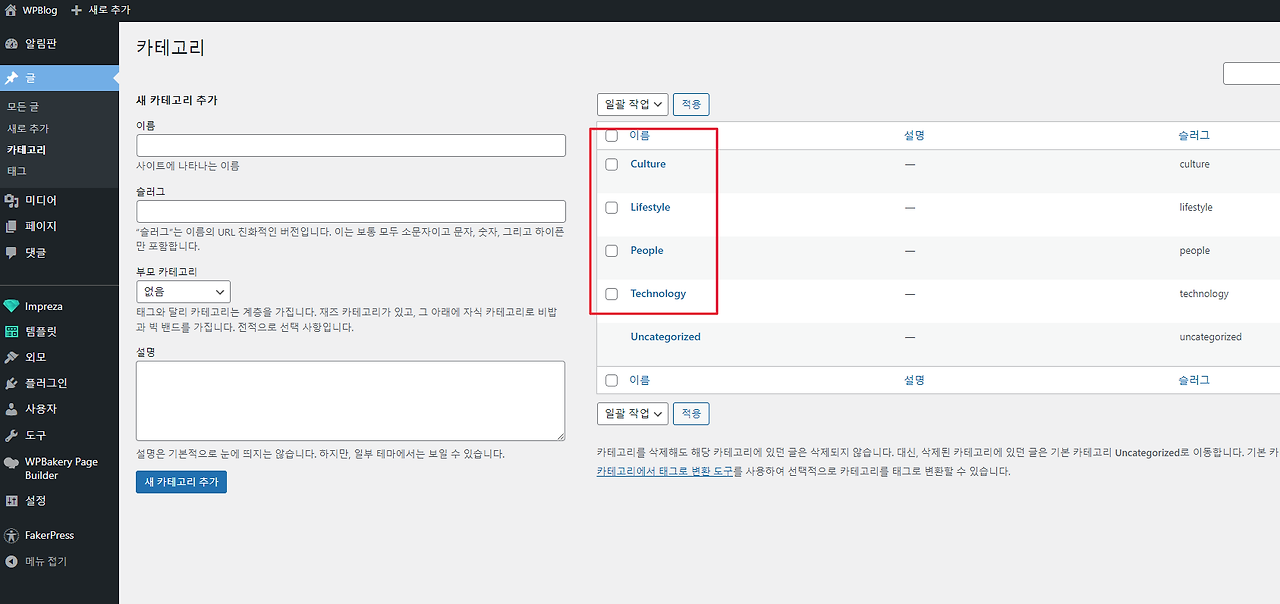1280x604 pixels.
Task: Open 모든 글 submenu item
Action: 23,107
